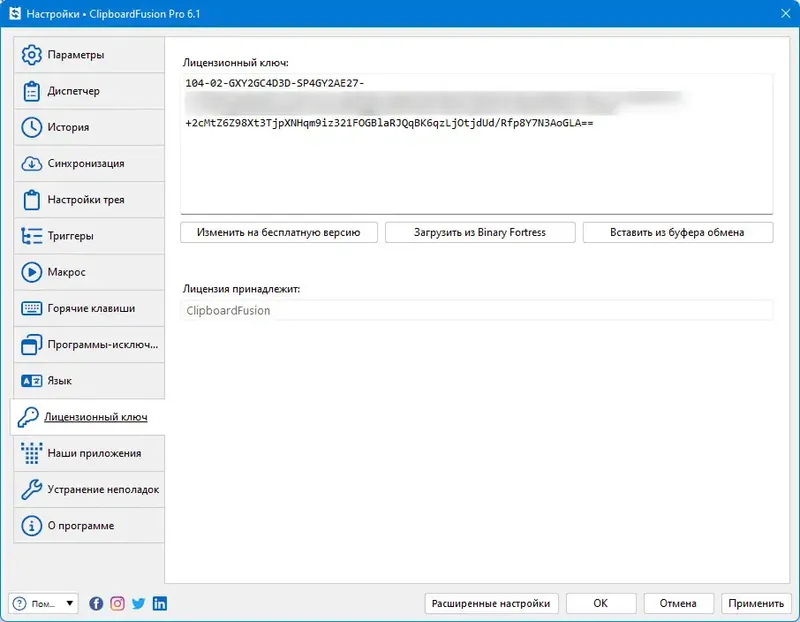Click the clock icon for История
Image resolution: width=800 pixels, height=622 pixels.
point(32,127)
